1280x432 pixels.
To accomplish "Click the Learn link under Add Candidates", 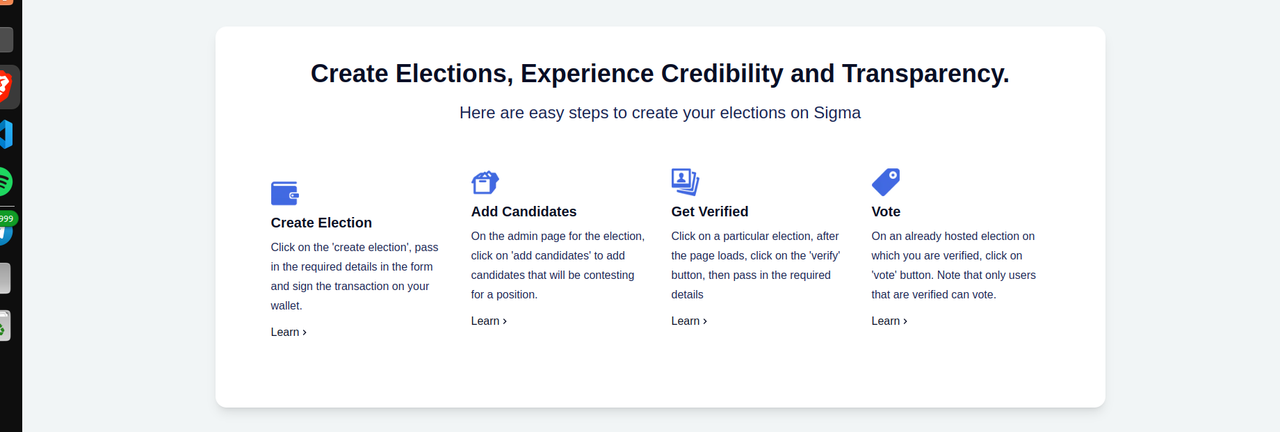I will pyautogui.click(x=489, y=321).
